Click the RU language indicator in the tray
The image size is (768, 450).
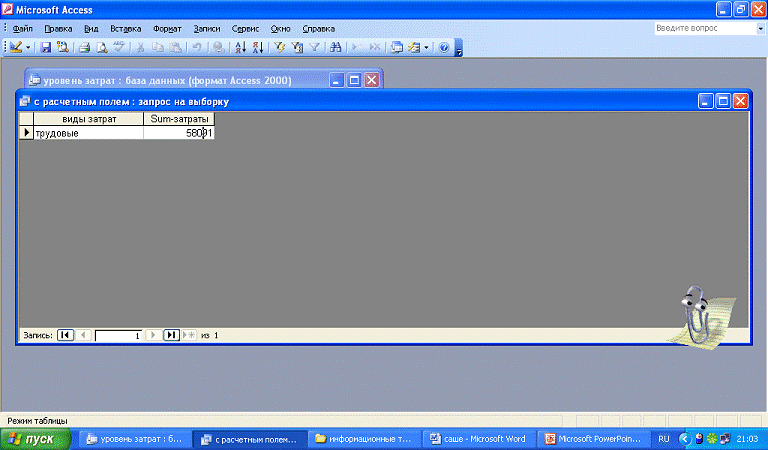tap(664, 439)
